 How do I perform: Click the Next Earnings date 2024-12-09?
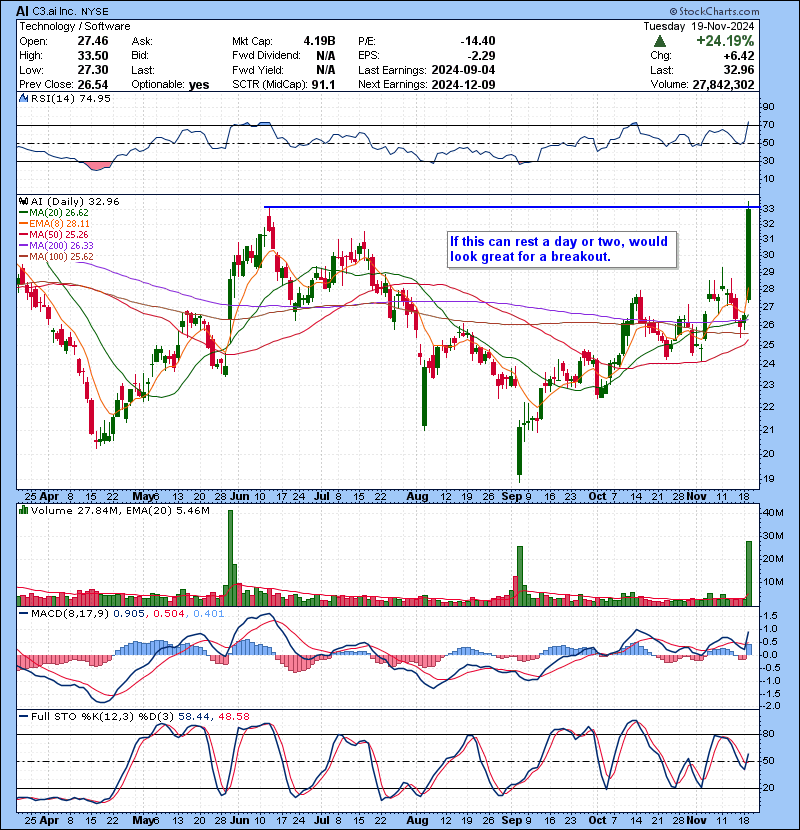pos(463,84)
